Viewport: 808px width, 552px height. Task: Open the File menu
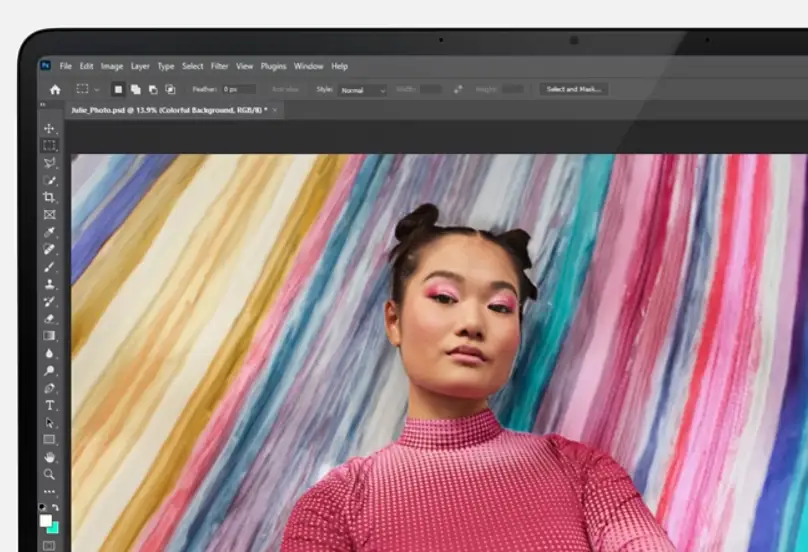(x=65, y=66)
